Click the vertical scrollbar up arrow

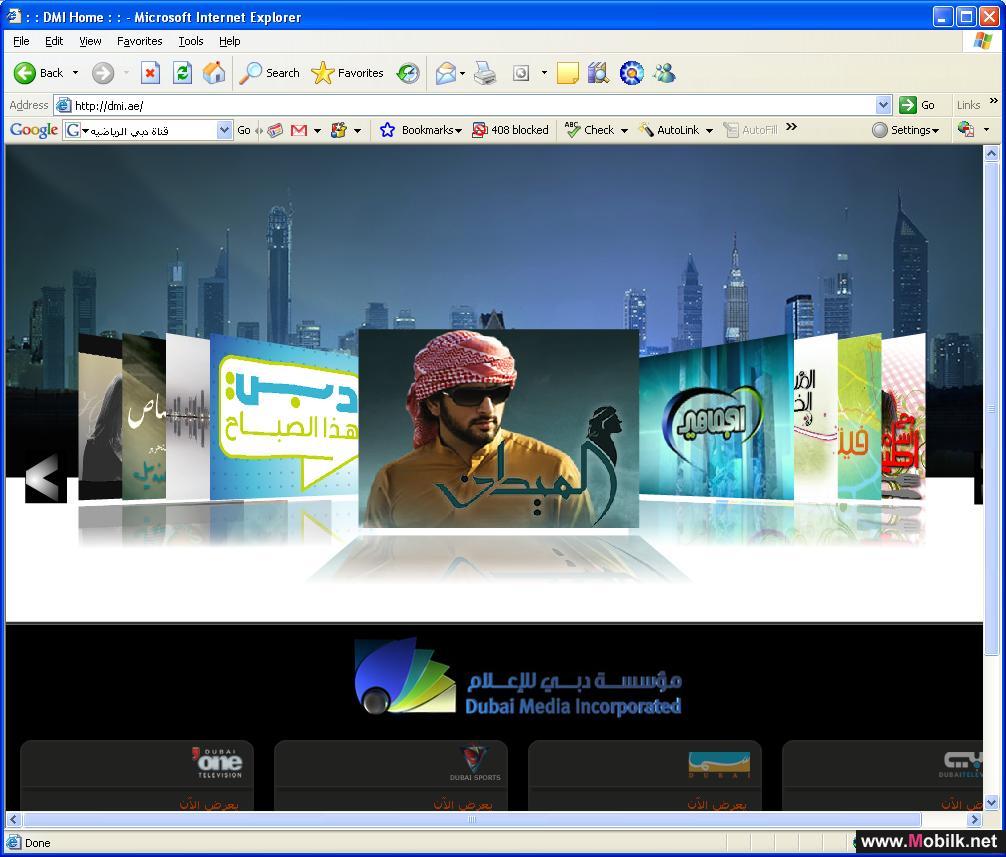click(x=991, y=153)
